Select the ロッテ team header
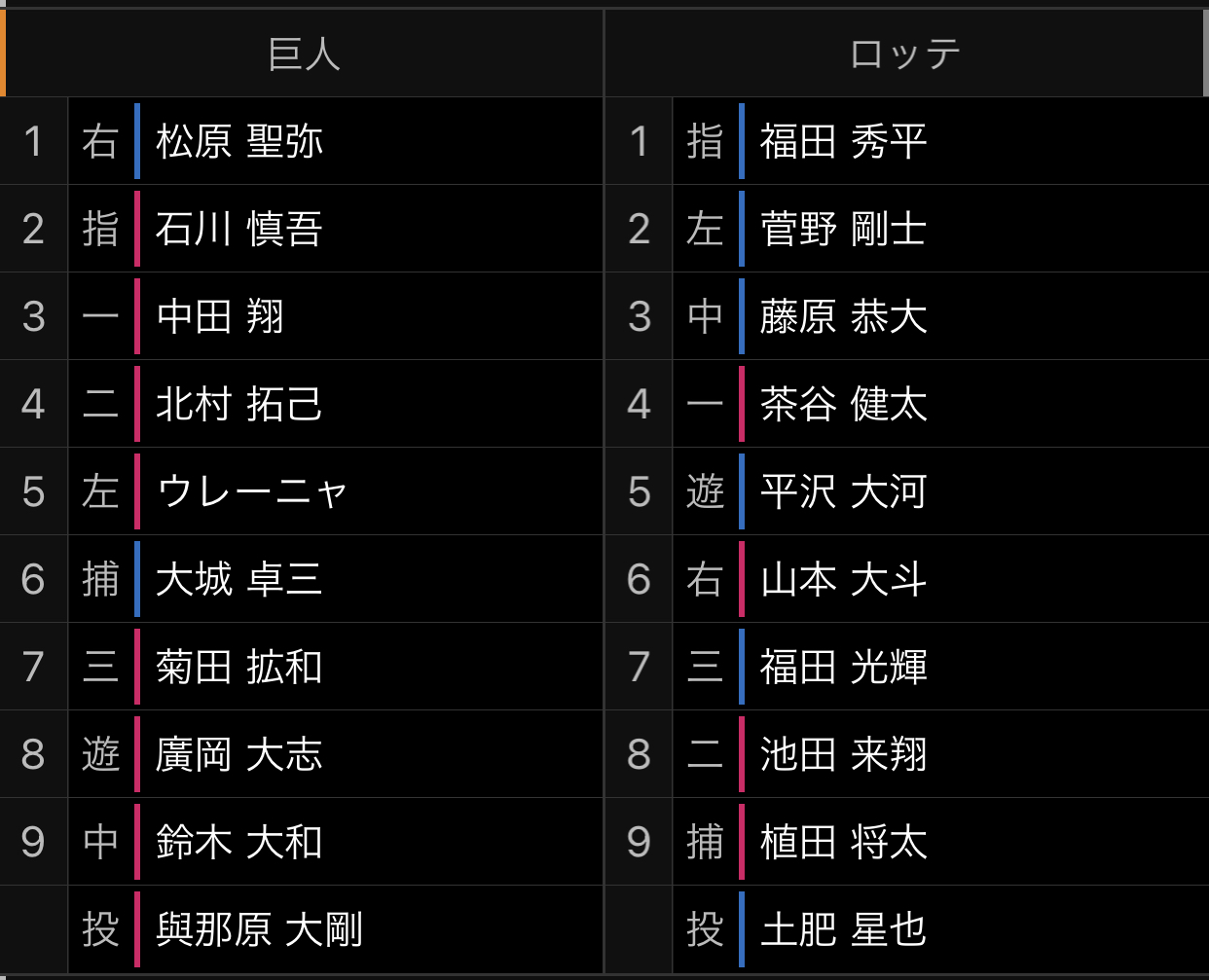The height and width of the screenshot is (980, 1209). pyautogui.click(x=905, y=54)
